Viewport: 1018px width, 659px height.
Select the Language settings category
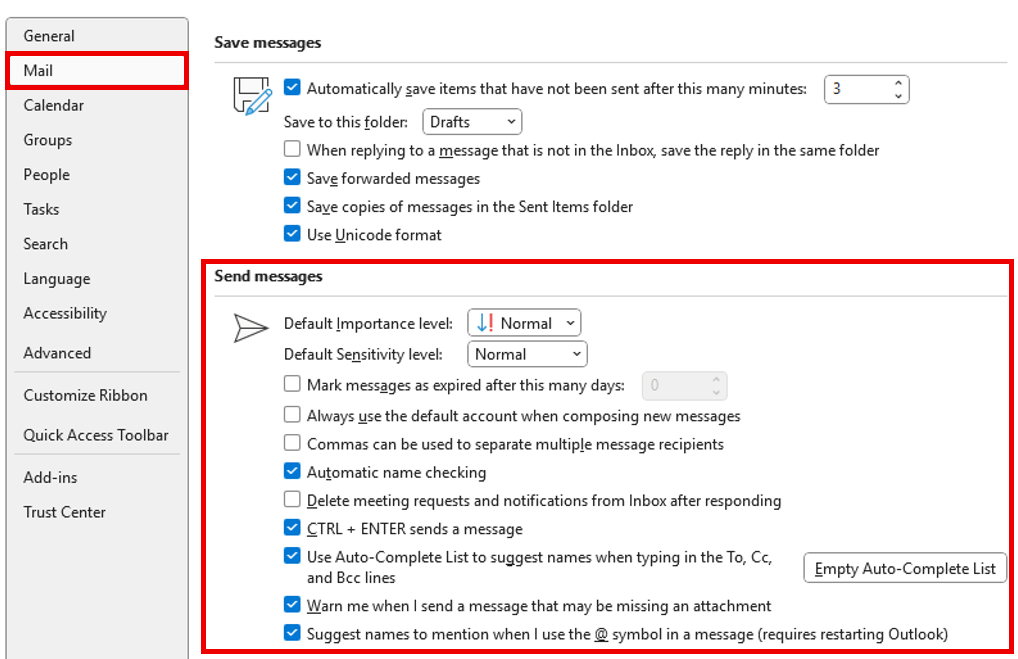pos(58,278)
